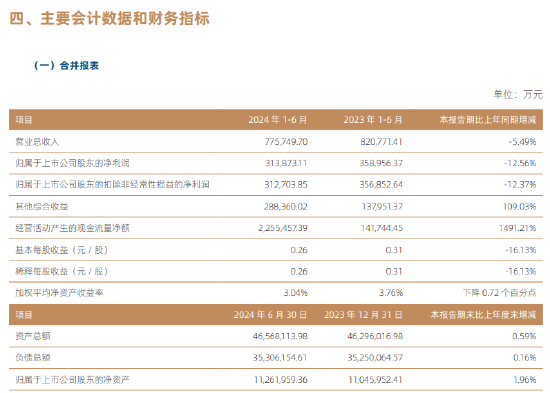This screenshot has width=550, height=393.
Task: Click the 2023年1-6月 column header
Action: [373, 120]
